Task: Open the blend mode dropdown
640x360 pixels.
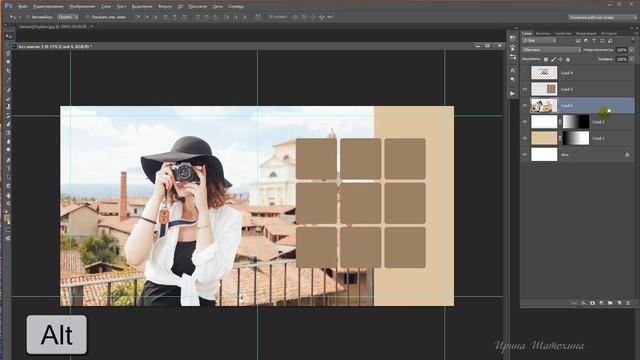Action: point(551,50)
